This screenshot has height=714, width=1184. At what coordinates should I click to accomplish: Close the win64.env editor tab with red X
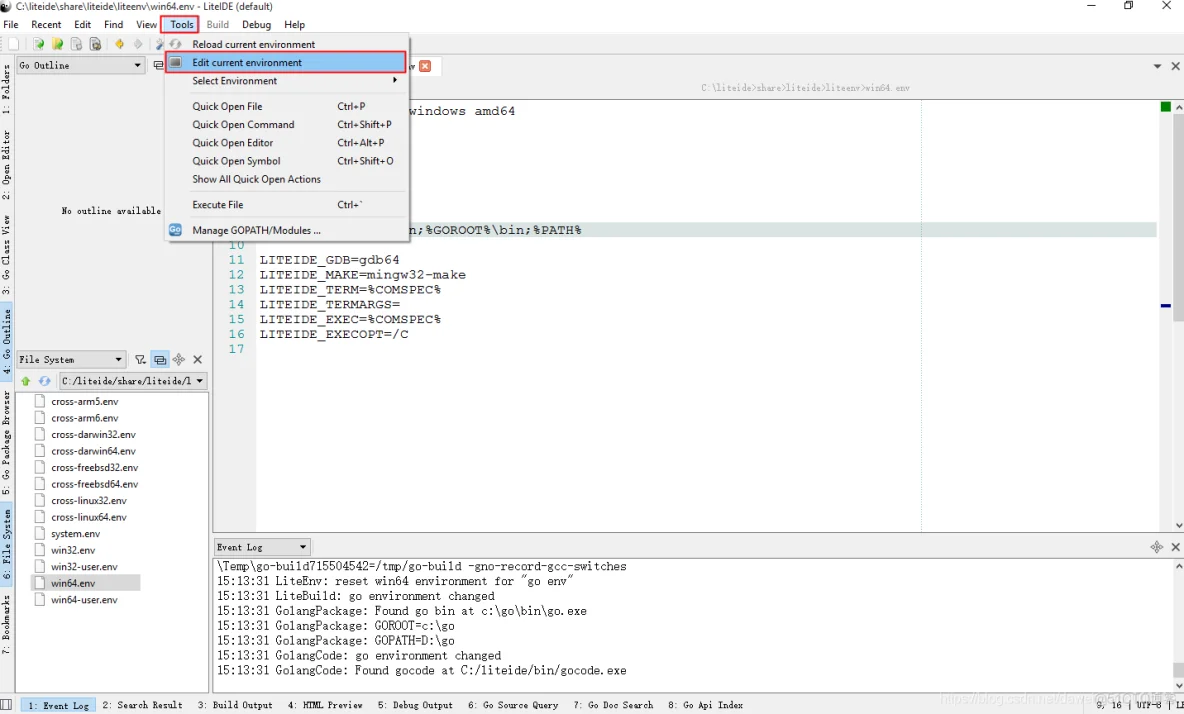(425, 66)
